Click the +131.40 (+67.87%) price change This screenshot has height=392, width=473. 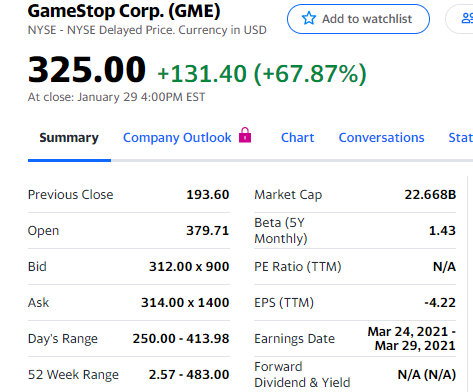pyautogui.click(x=262, y=74)
